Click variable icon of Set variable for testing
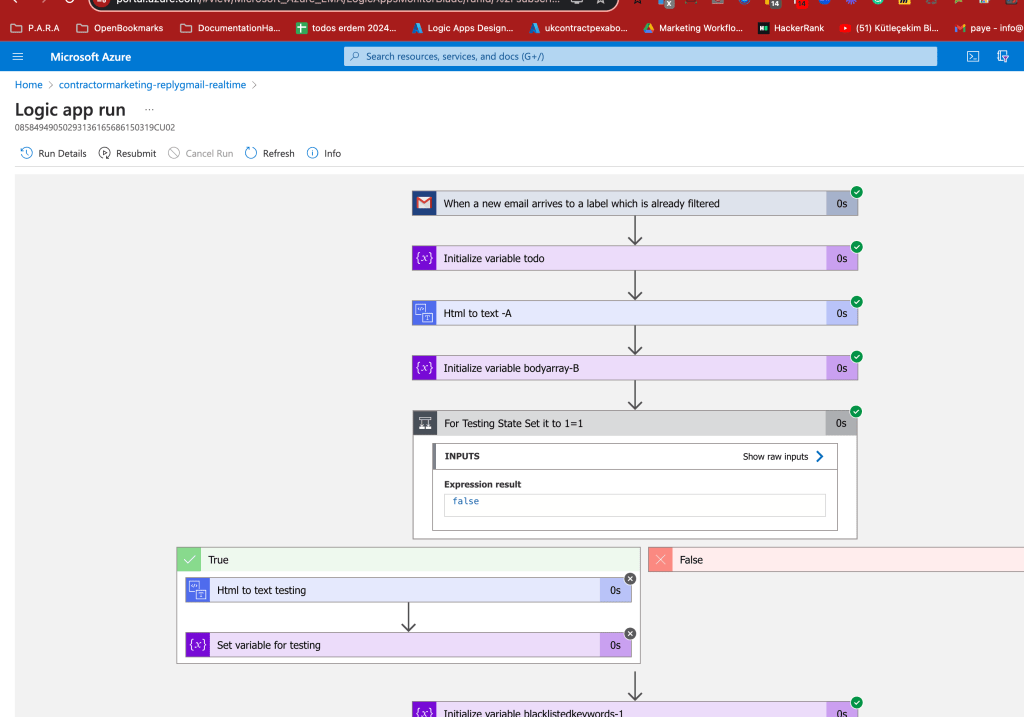This screenshot has height=717, width=1024. [x=197, y=645]
